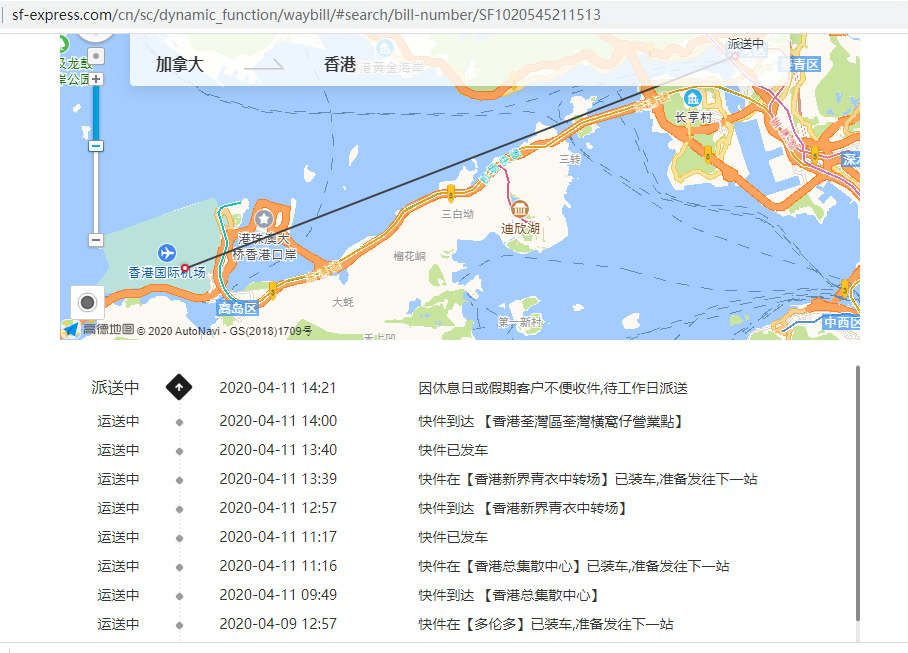908x653 pixels.
Task: Click the airplane icon at 香港国际机场
Action: [168, 252]
